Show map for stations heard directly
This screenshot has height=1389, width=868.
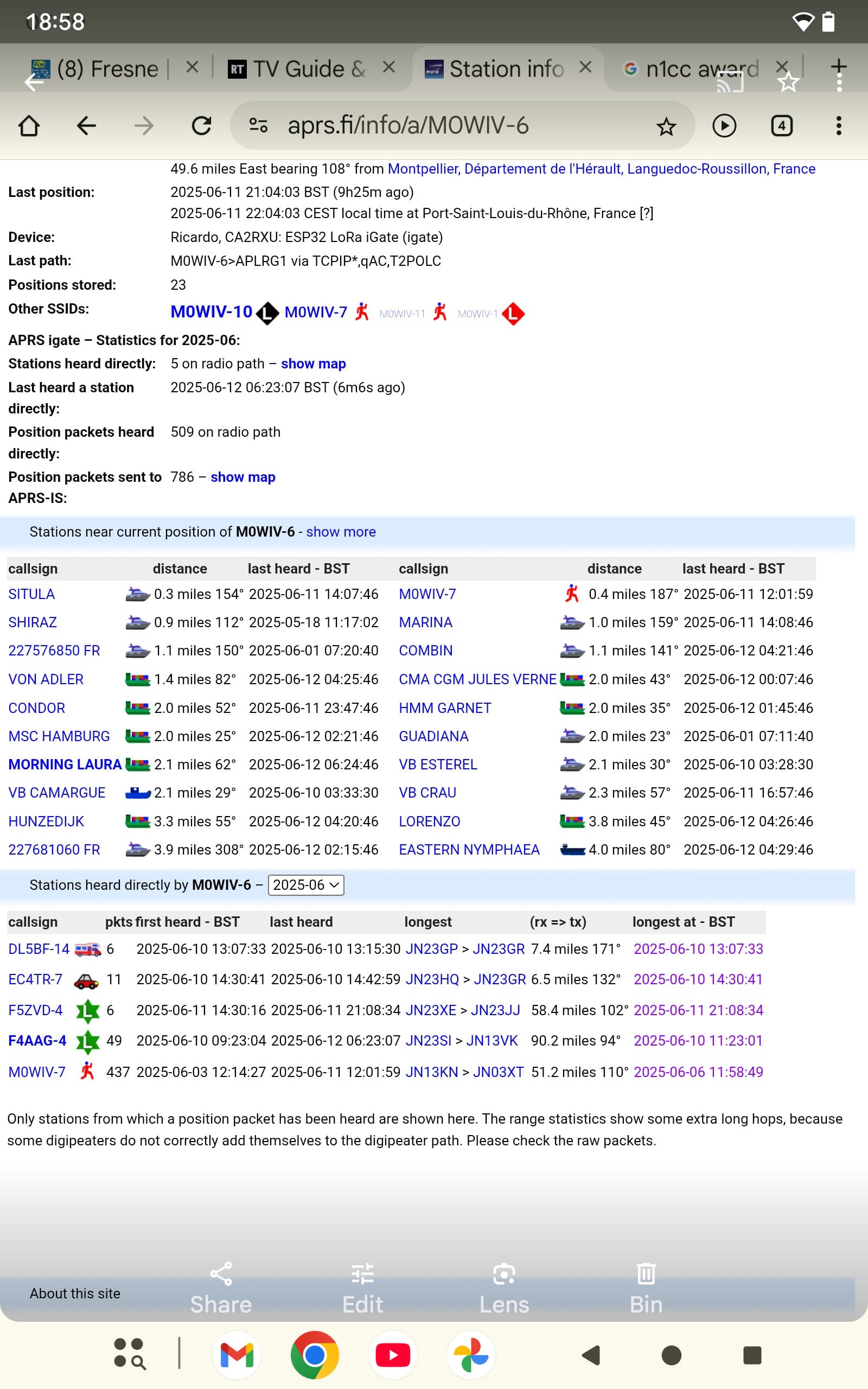point(313,364)
